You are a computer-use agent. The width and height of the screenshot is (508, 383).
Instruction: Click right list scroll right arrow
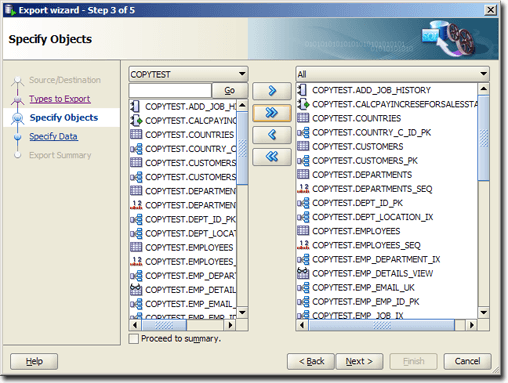pyautogui.click(x=472, y=325)
